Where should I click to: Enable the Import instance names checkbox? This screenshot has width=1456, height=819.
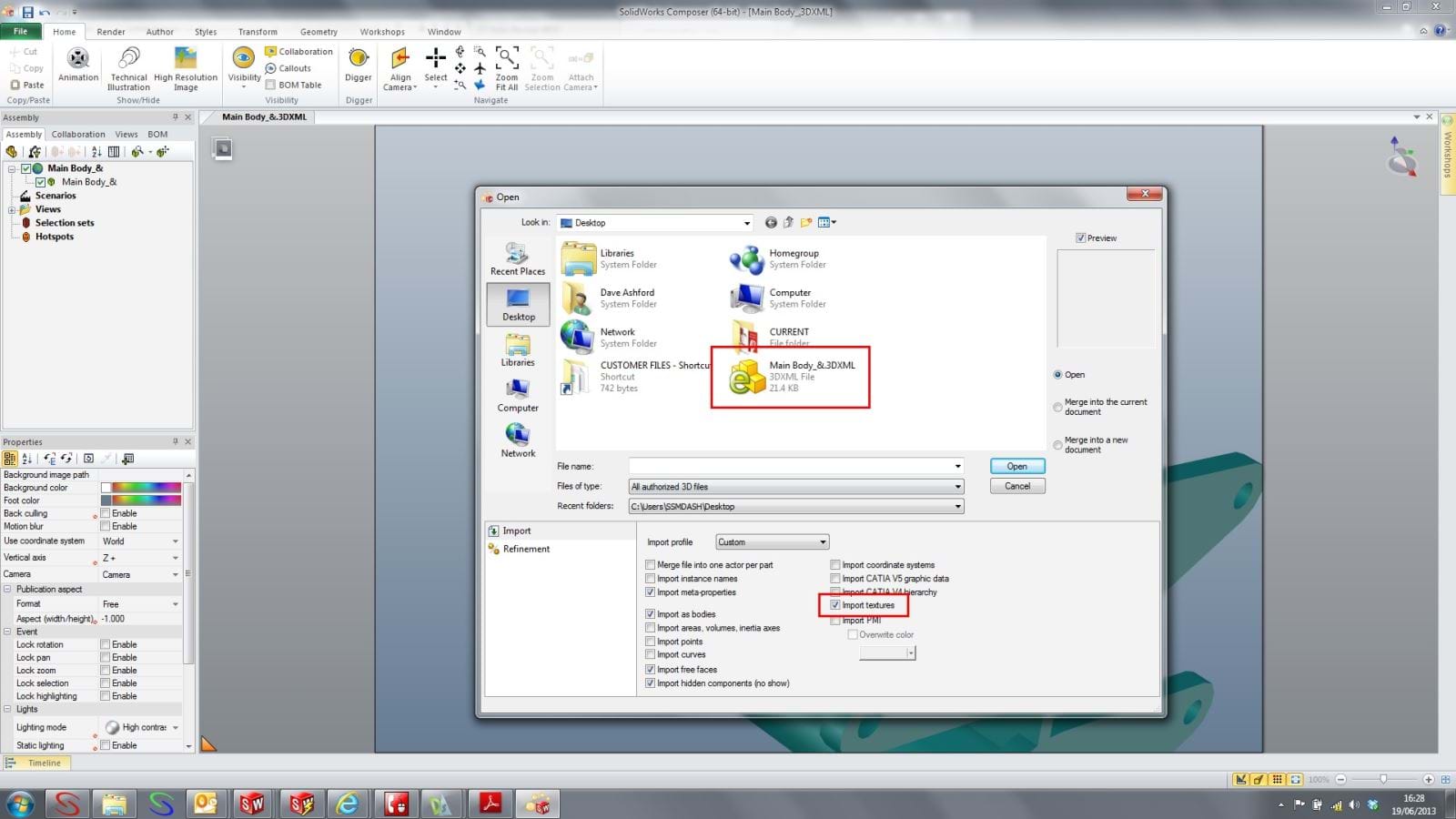click(x=651, y=578)
